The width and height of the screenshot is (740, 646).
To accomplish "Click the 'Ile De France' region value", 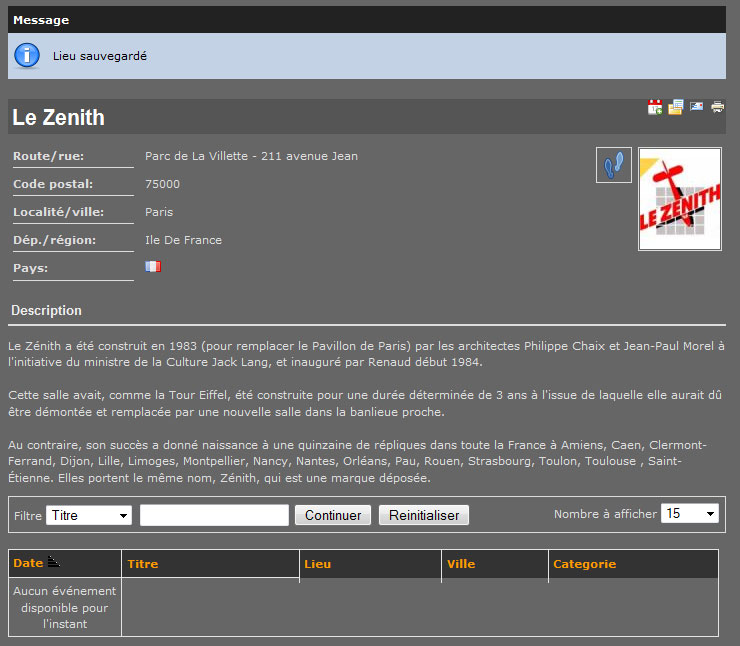I will pyautogui.click(x=183, y=240).
